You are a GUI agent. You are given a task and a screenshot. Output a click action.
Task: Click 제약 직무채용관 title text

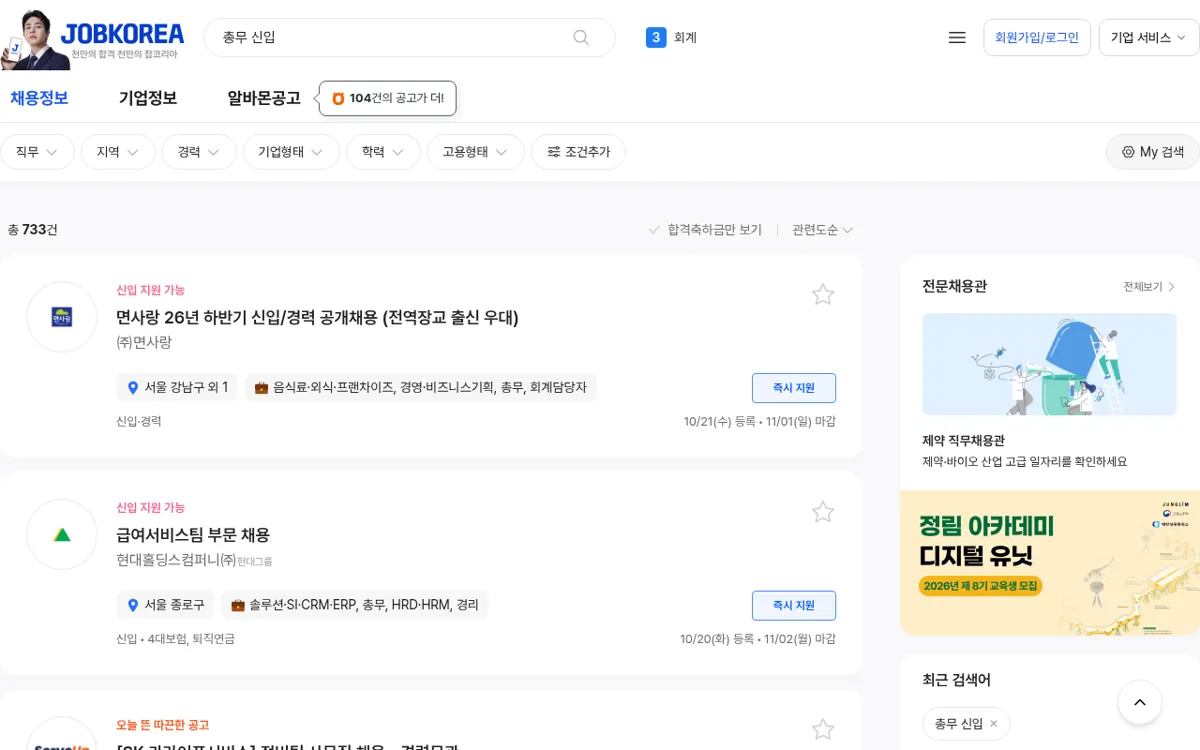(x=963, y=440)
